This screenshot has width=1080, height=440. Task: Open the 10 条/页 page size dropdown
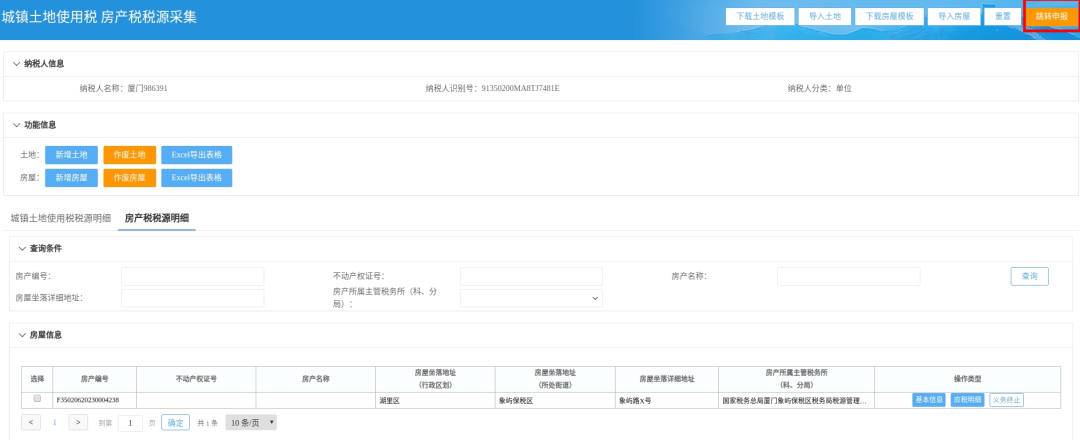(251, 422)
